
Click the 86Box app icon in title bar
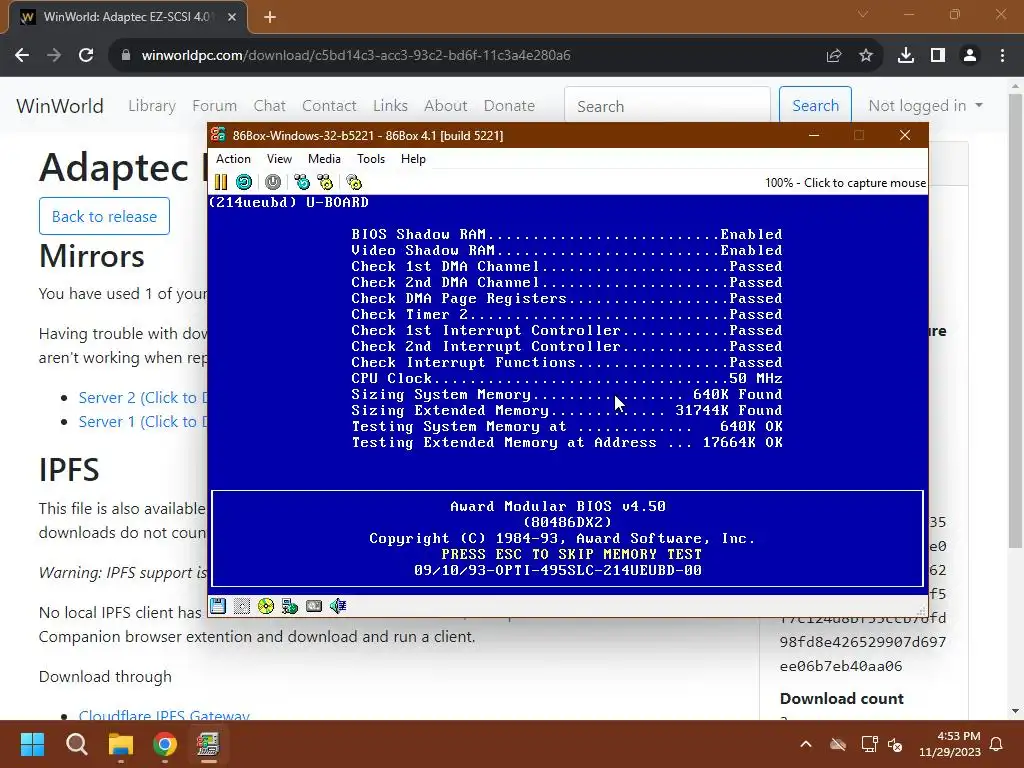pyautogui.click(x=218, y=135)
